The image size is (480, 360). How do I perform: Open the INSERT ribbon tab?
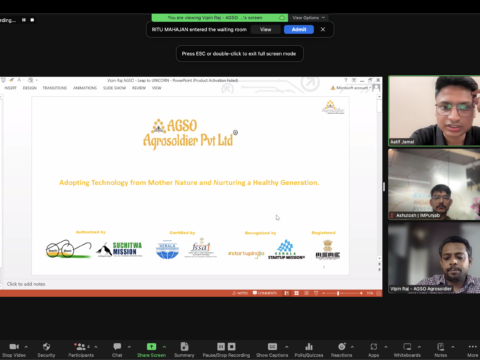[x=10, y=88]
